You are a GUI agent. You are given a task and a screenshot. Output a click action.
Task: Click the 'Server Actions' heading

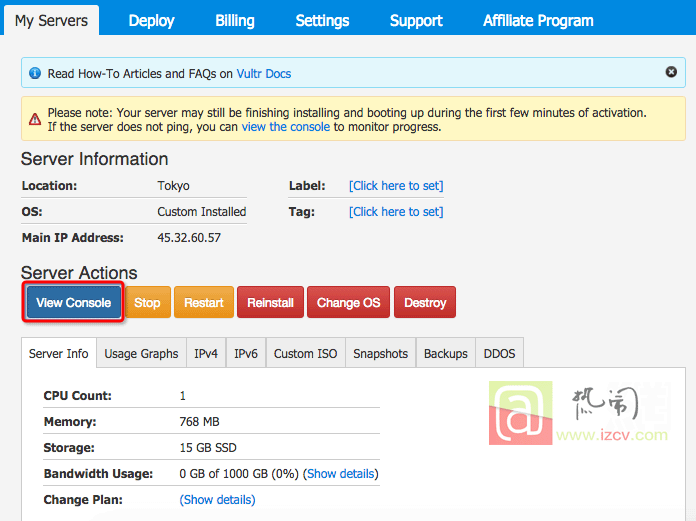point(79,272)
